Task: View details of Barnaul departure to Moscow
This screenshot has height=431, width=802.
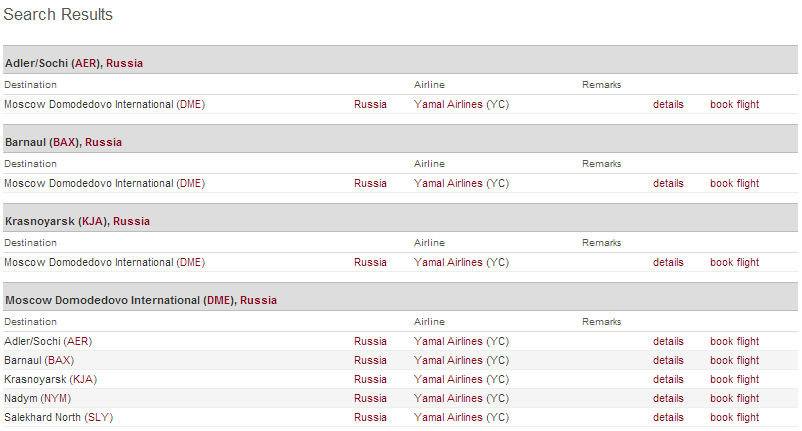Action: point(668,183)
